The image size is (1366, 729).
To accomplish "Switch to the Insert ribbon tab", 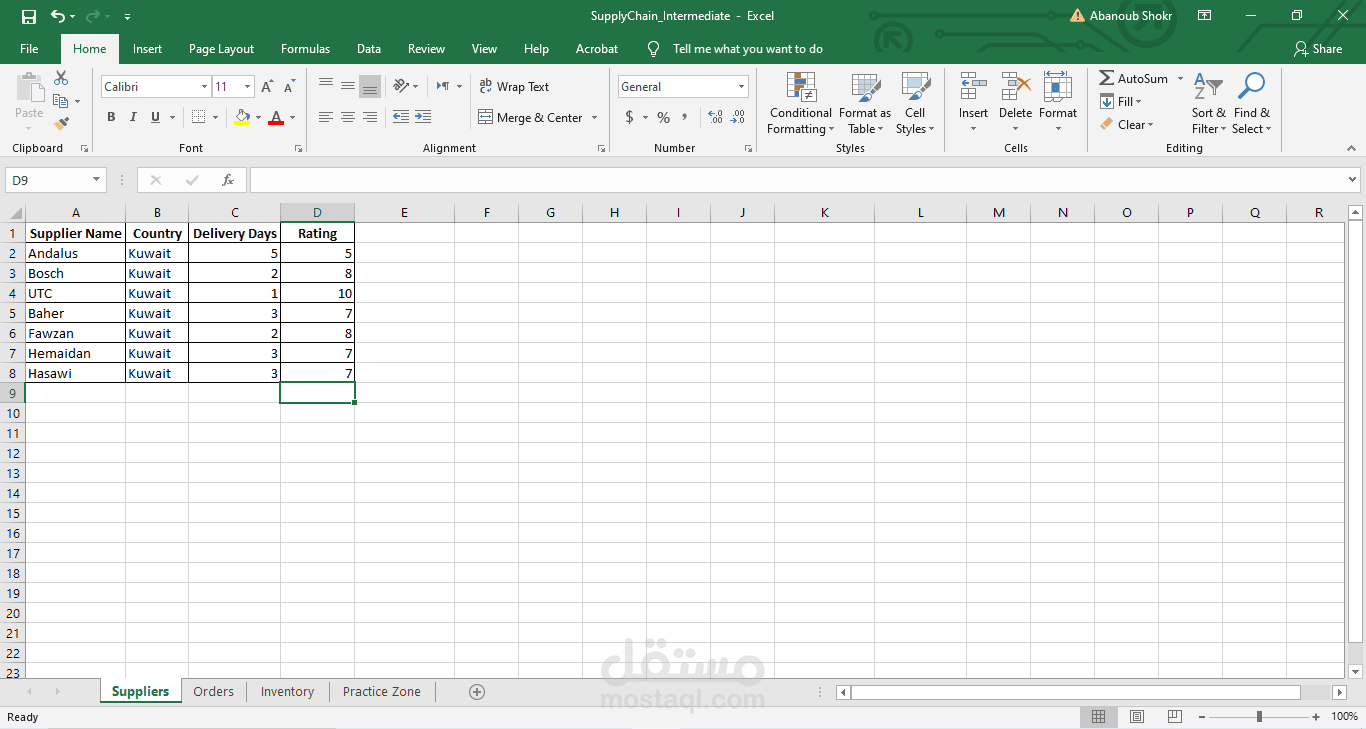I will click(x=147, y=49).
